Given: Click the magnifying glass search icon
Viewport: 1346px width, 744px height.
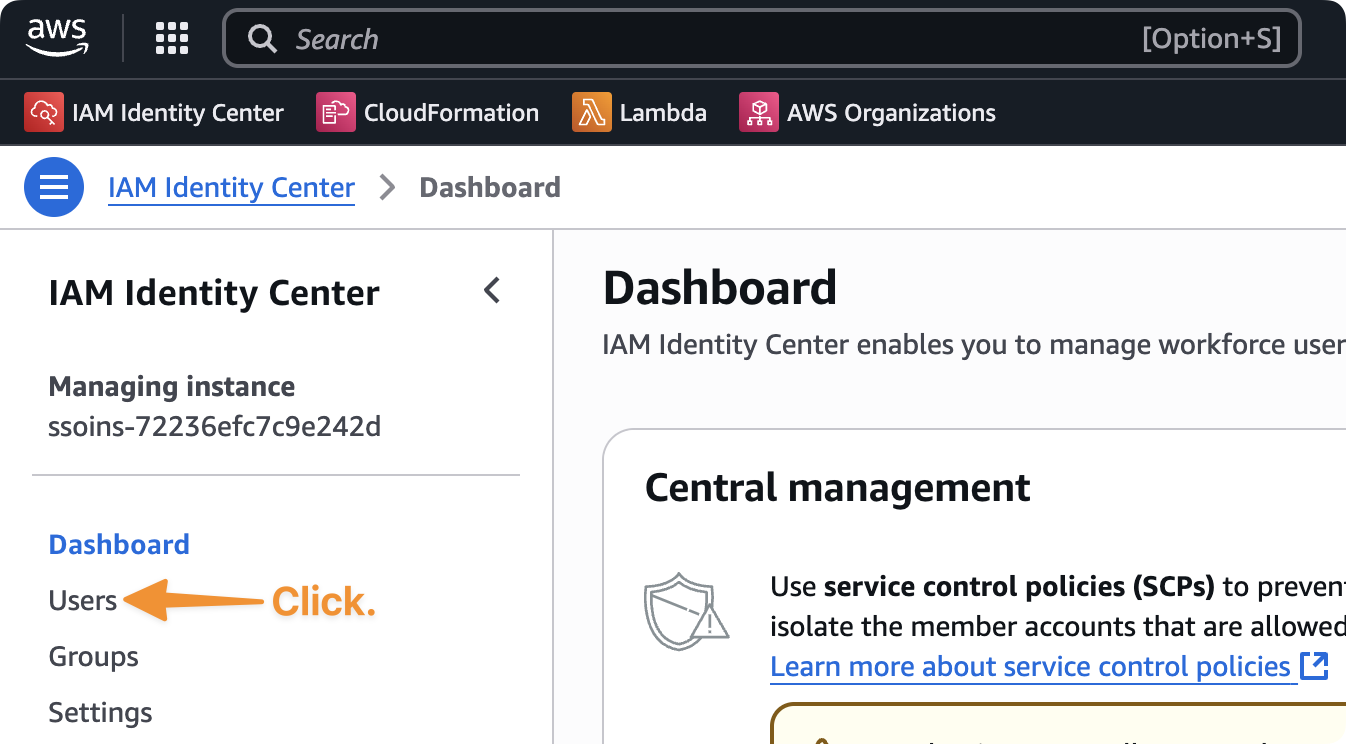Looking at the screenshot, I should coord(262,38).
